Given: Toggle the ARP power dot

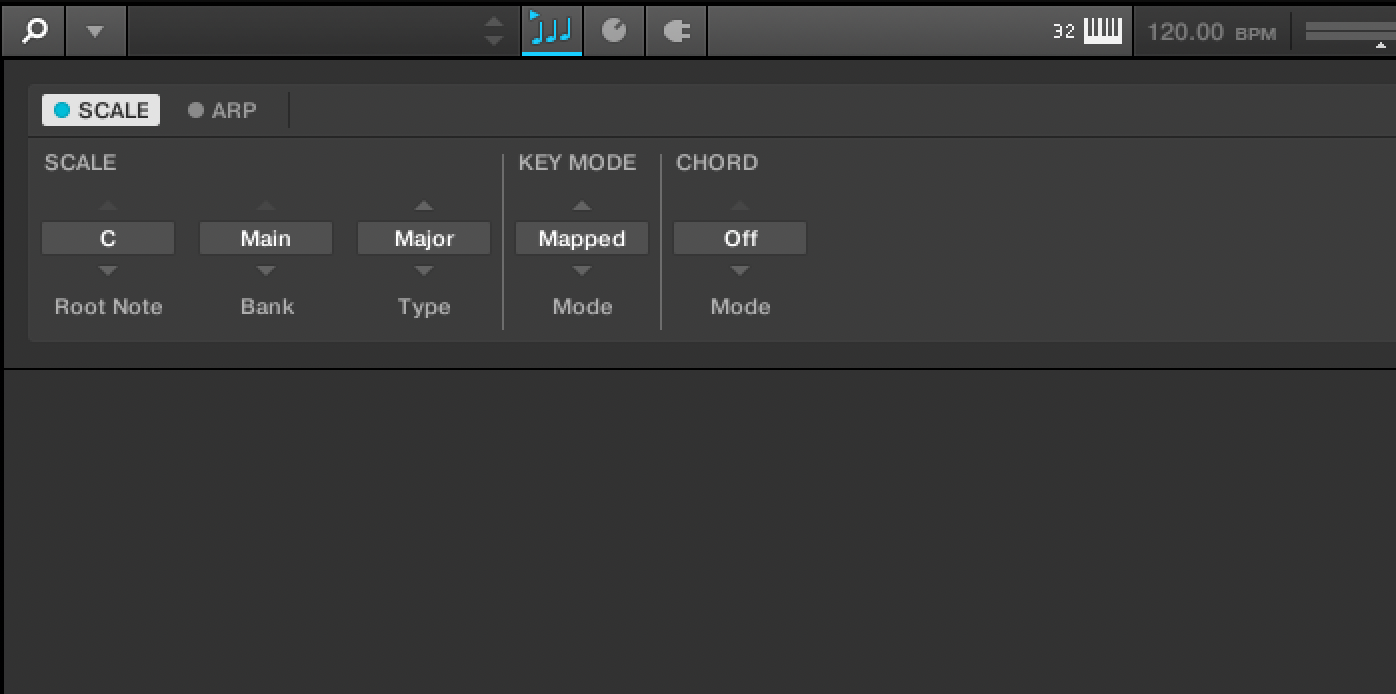Looking at the screenshot, I should click(x=196, y=110).
